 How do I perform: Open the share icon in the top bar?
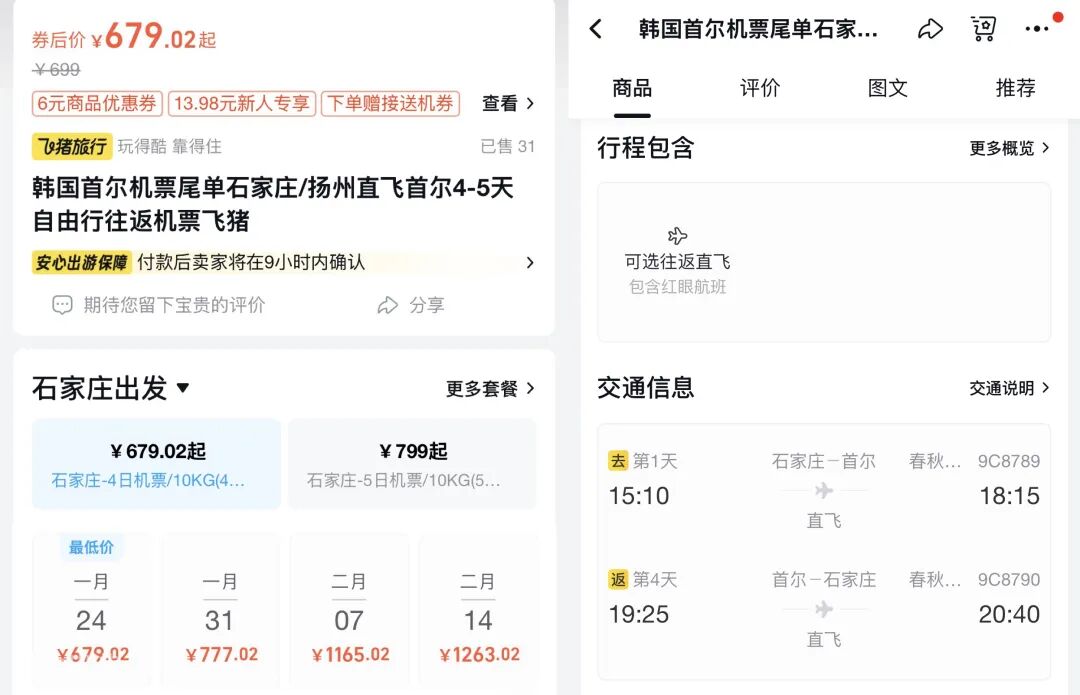tap(930, 29)
